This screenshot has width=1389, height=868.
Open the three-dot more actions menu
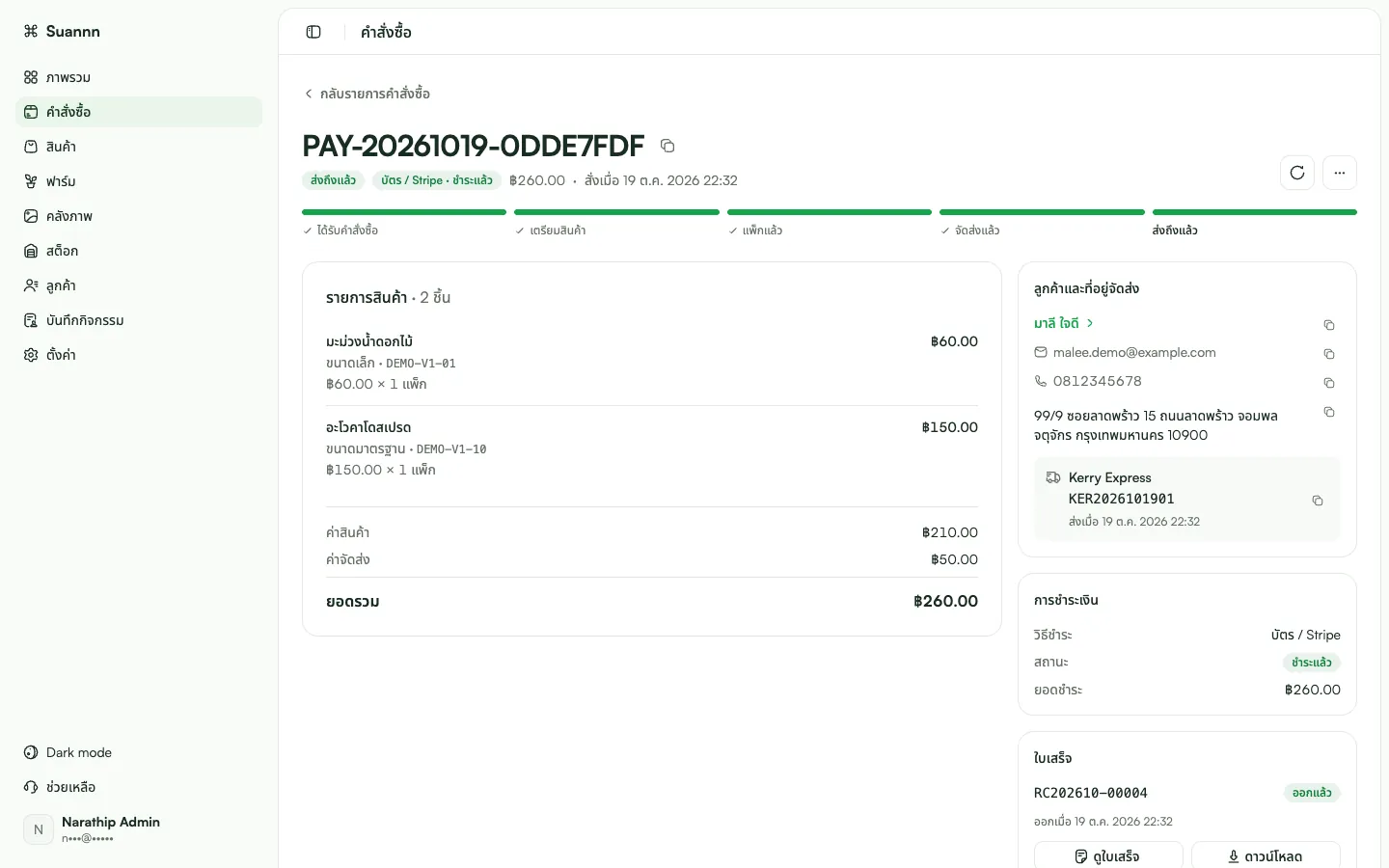tap(1340, 173)
